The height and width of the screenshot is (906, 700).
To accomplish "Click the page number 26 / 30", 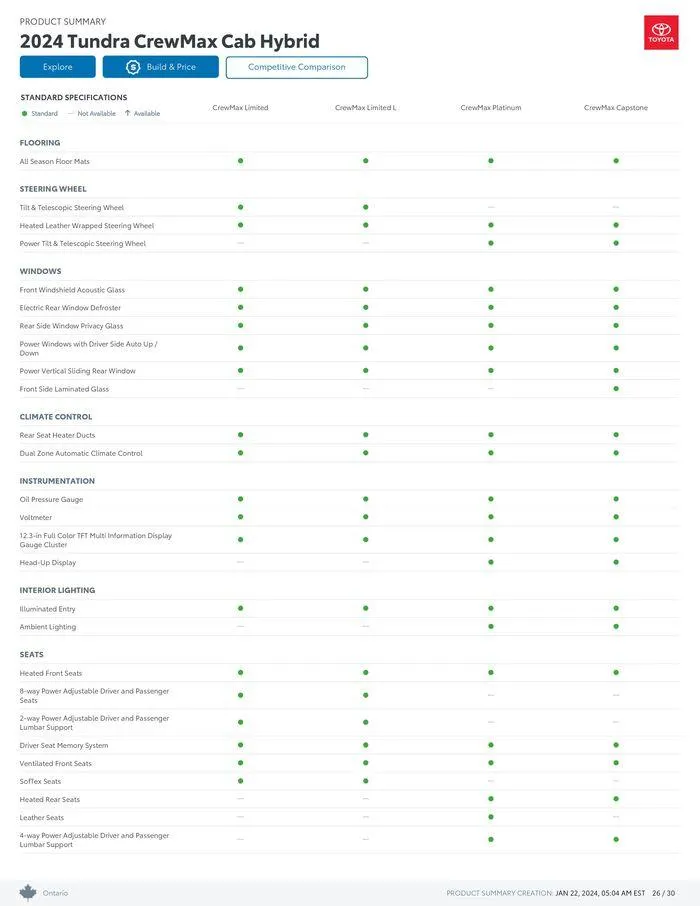I will [x=664, y=893].
